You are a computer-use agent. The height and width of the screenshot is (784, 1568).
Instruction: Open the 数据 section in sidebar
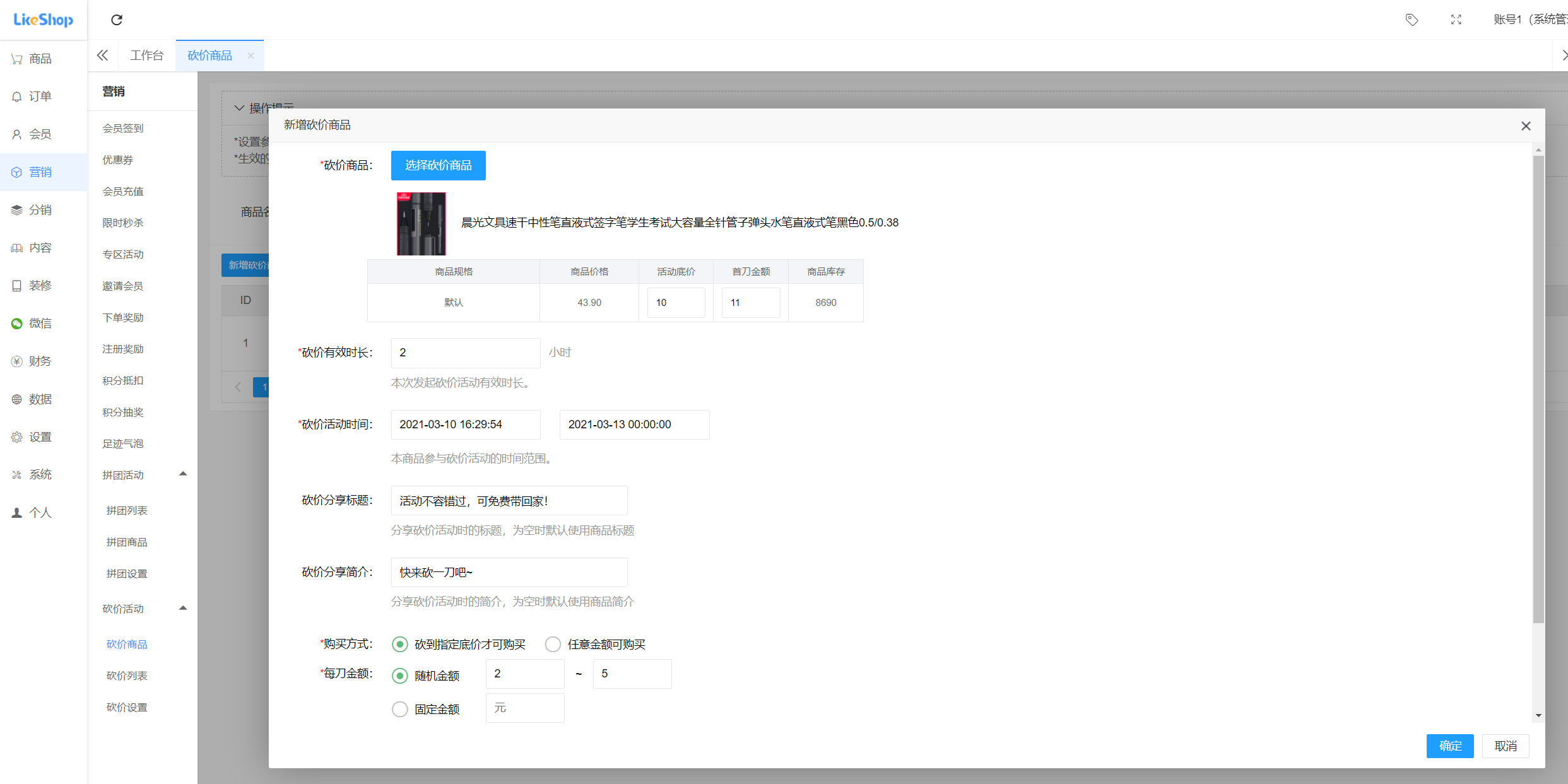coord(40,399)
